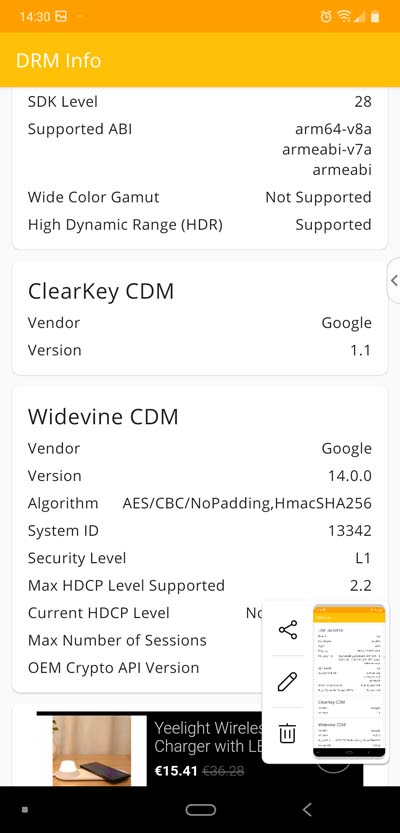Select the ClearKey CDM heading
This screenshot has height=833, width=400.
101,291
